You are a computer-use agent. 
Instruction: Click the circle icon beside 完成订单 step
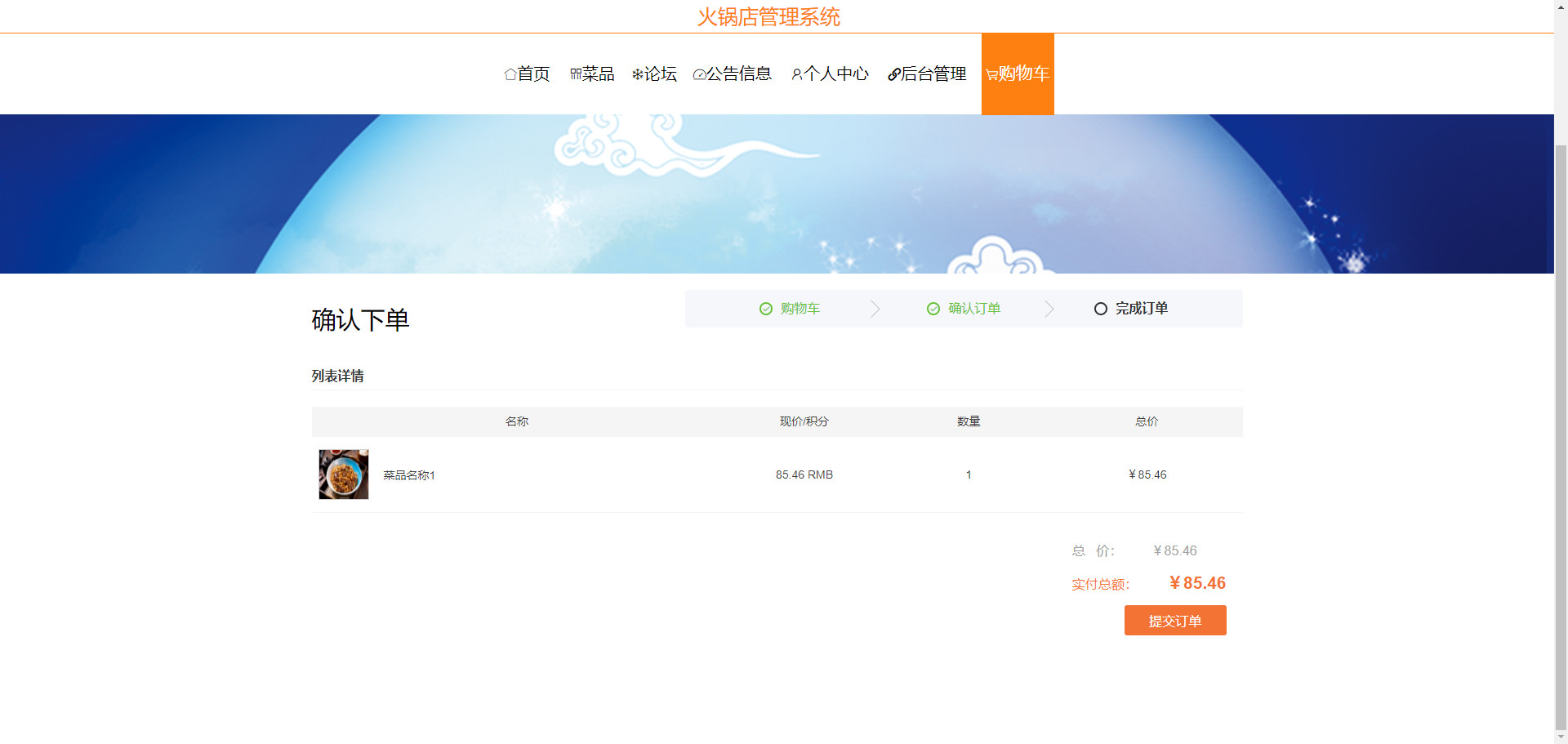point(1101,309)
